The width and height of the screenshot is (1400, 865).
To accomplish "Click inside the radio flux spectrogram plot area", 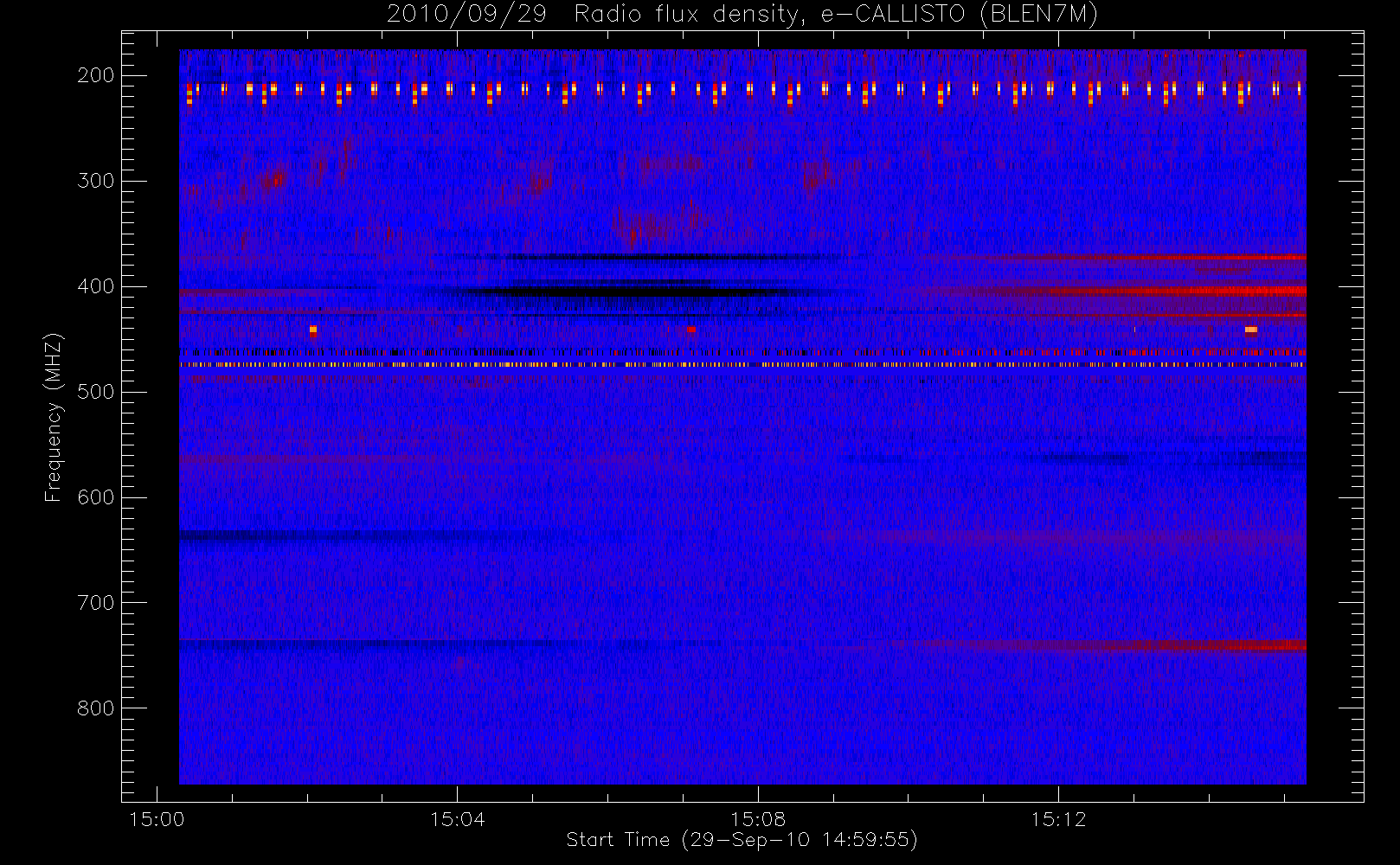I will 742,417.
